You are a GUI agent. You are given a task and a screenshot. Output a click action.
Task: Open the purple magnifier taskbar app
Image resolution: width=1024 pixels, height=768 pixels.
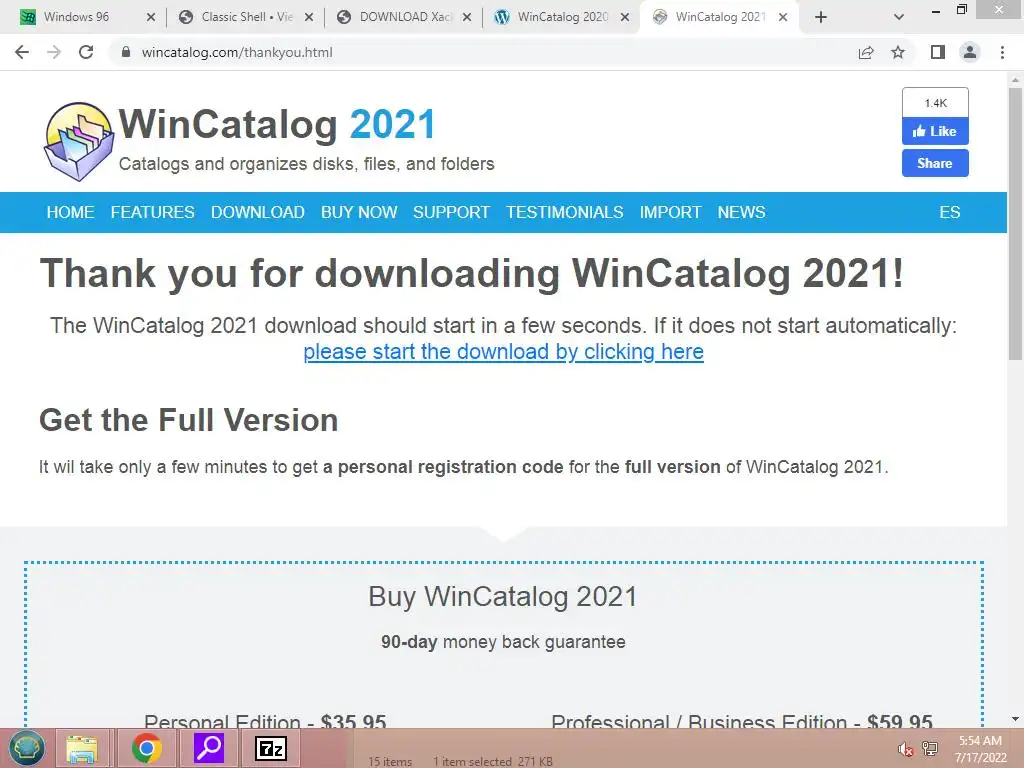click(x=209, y=748)
